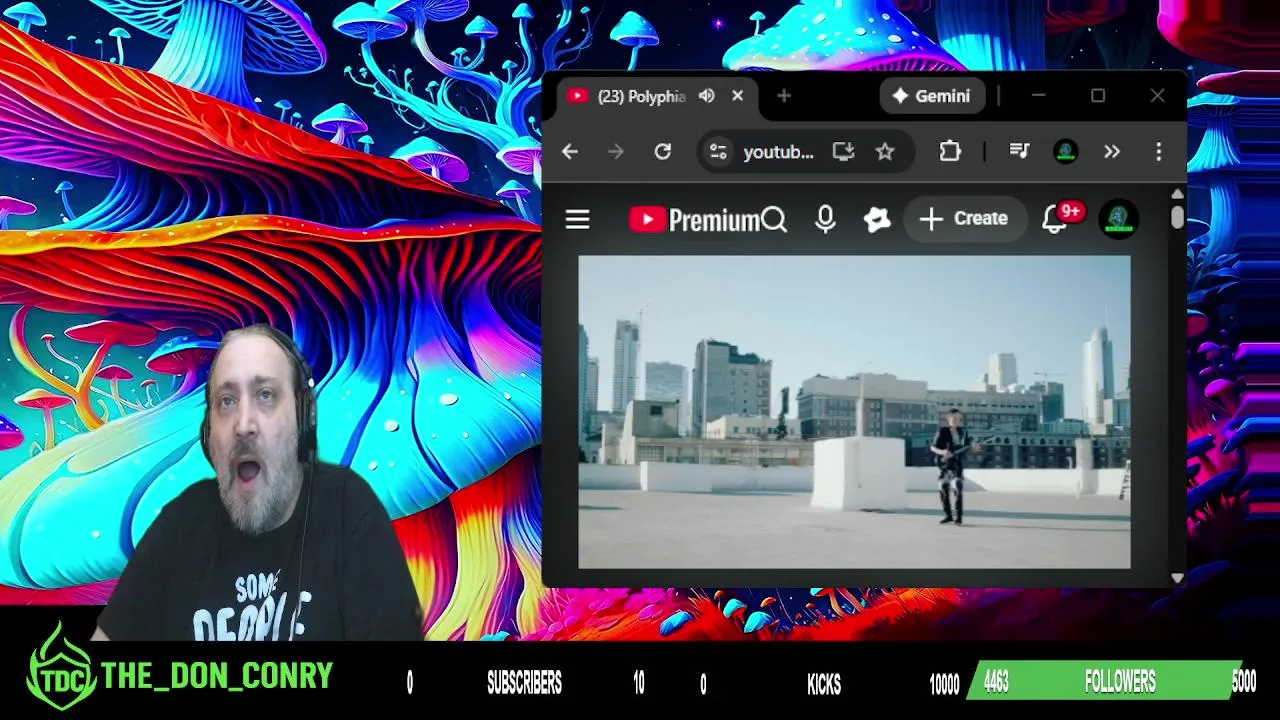Bookmark this page with star icon
The image size is (1280, 720).
(x=885, y=151)
